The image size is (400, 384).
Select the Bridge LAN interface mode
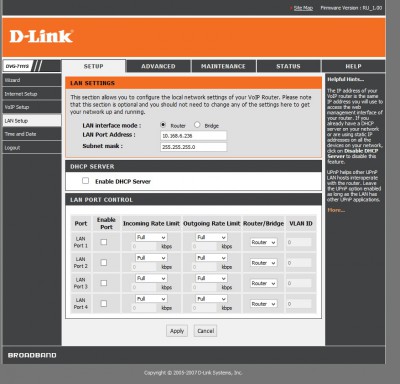[x=197, y=125]
